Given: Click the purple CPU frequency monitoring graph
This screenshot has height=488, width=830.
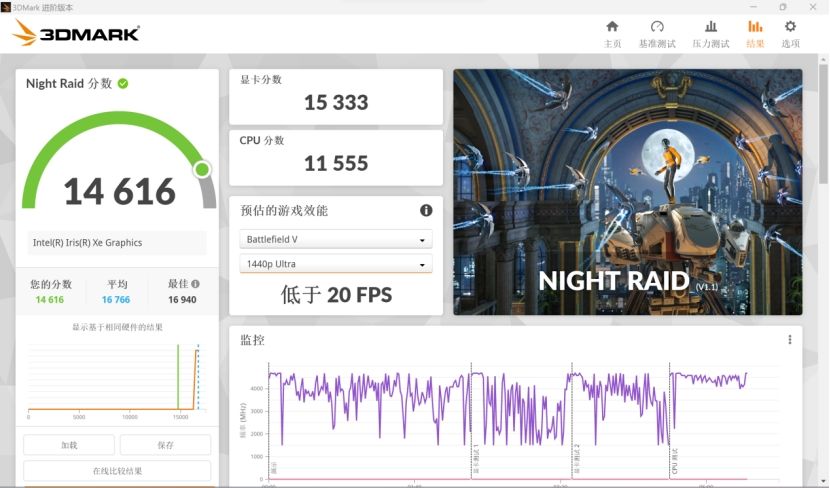Looking at the screenshot, I should [x=508, y=408].
